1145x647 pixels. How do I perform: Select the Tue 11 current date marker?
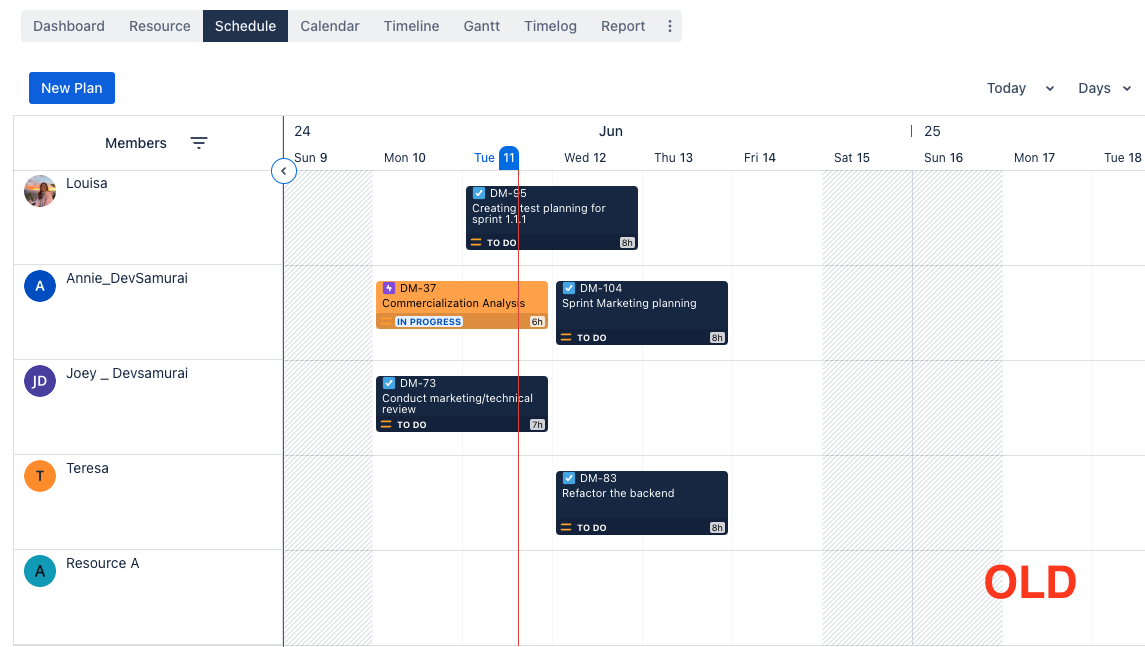[x=508, y=157]
